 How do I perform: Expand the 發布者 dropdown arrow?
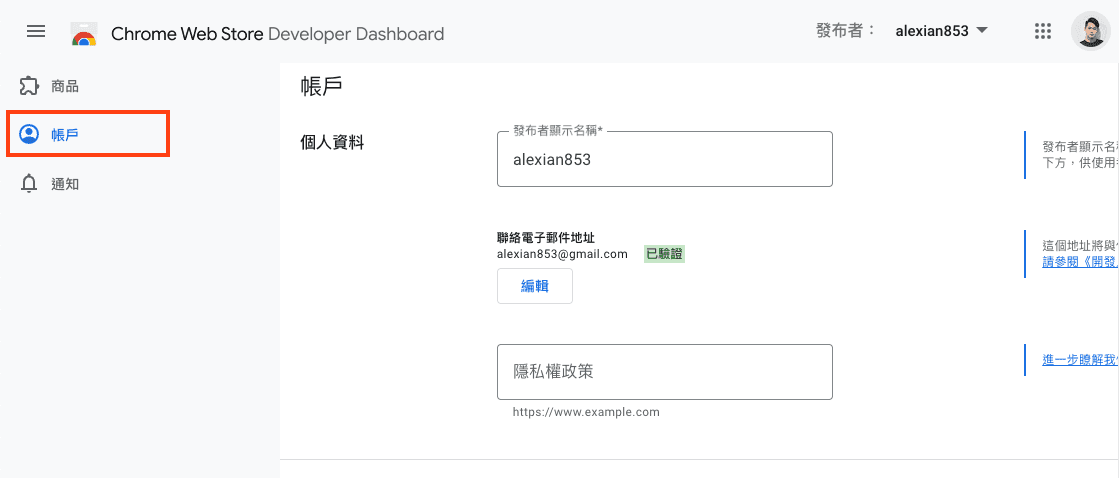coord(982,30)
